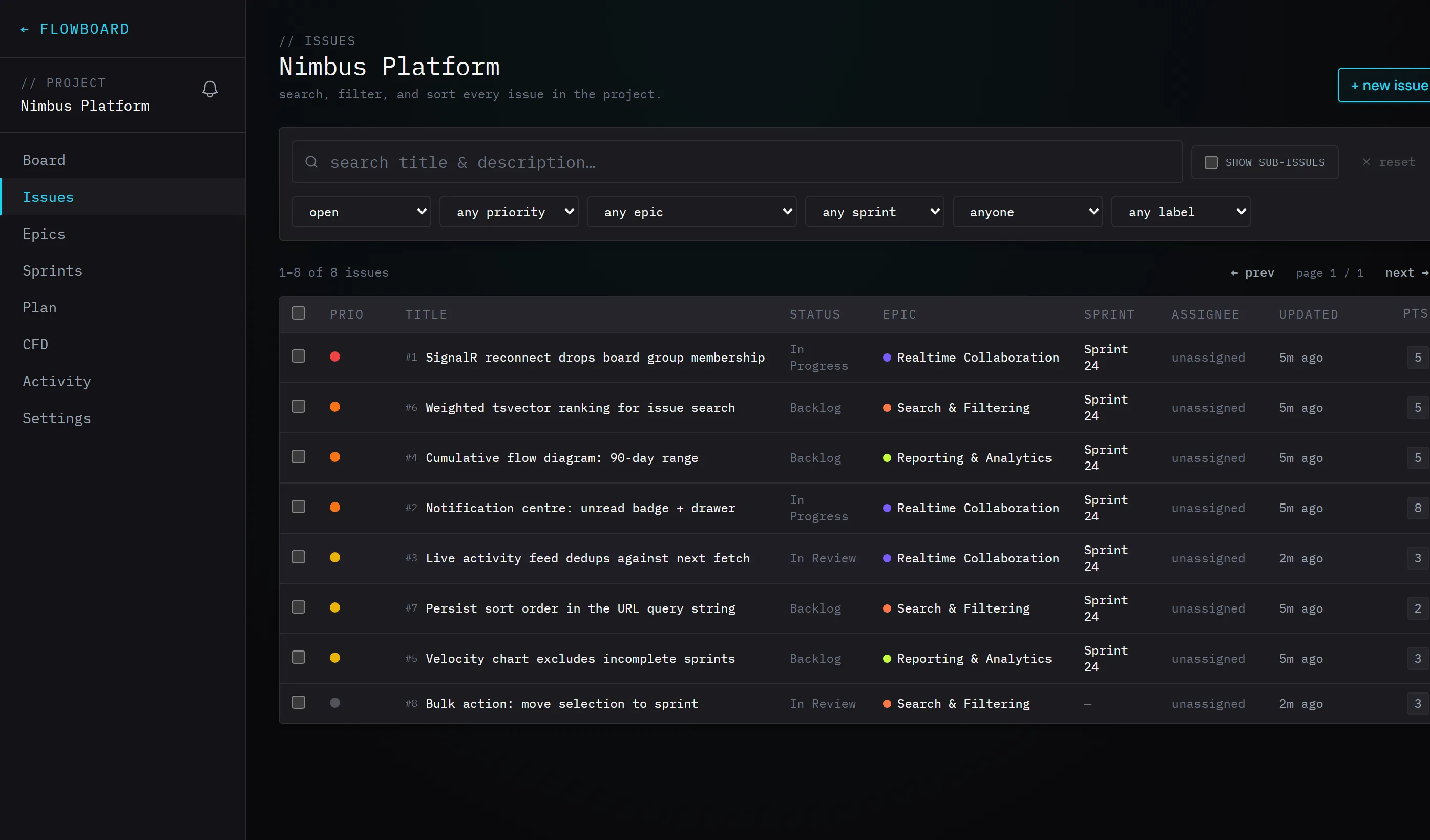Click the reset filters button
The image size is (1430, 840).
(1388, 162)
